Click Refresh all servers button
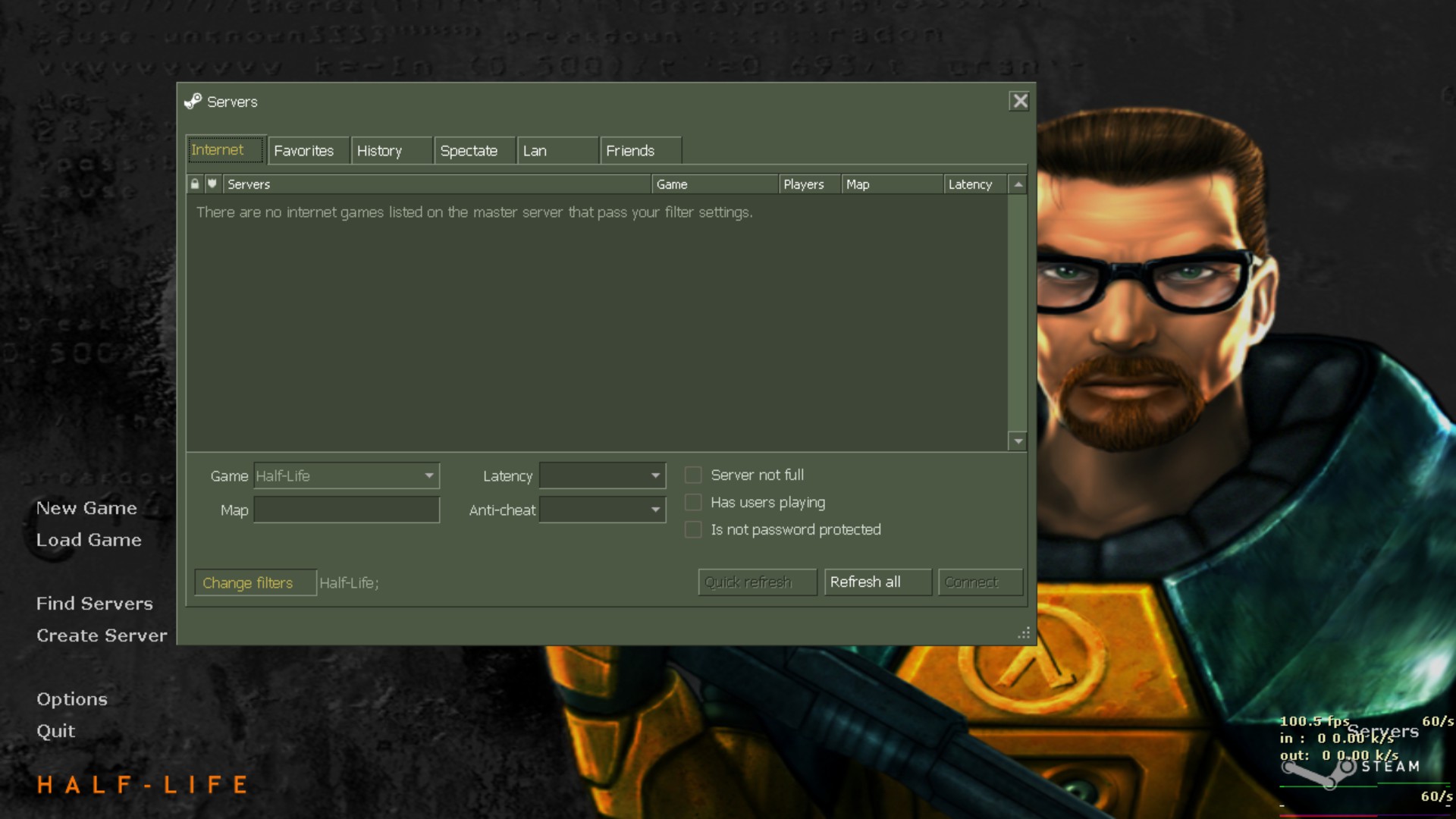 coord(878,582)
